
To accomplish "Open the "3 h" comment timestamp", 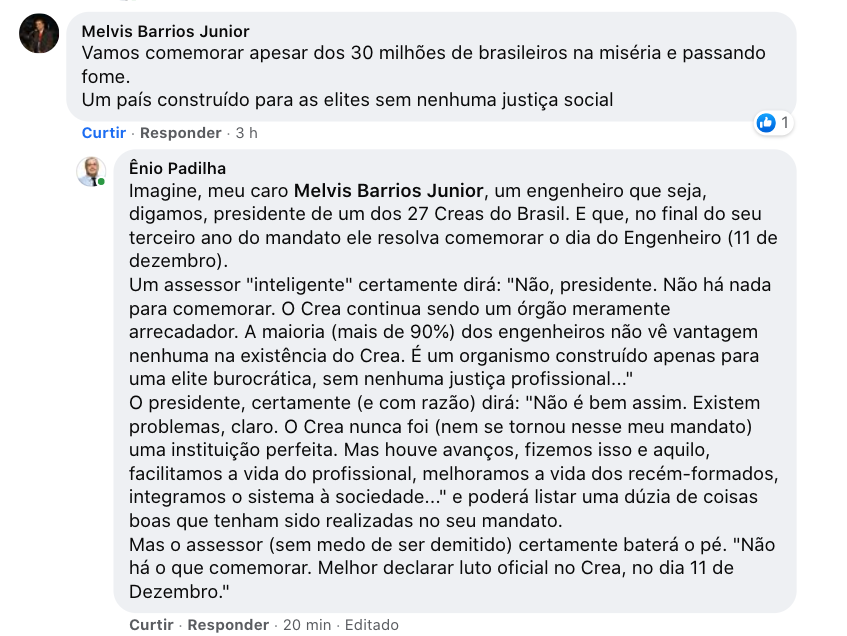I will point(246,133).
